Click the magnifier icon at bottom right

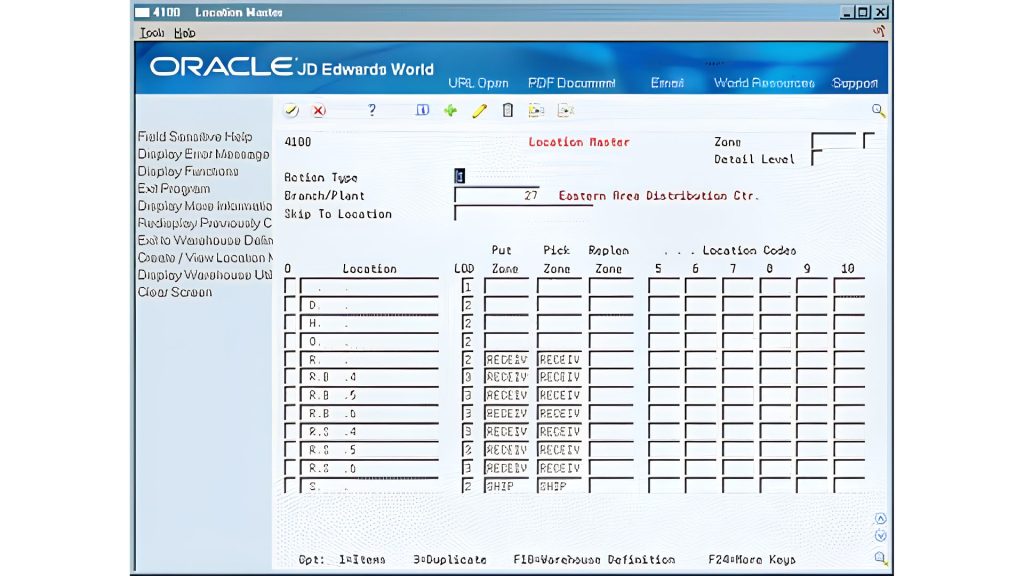[880, 558]
